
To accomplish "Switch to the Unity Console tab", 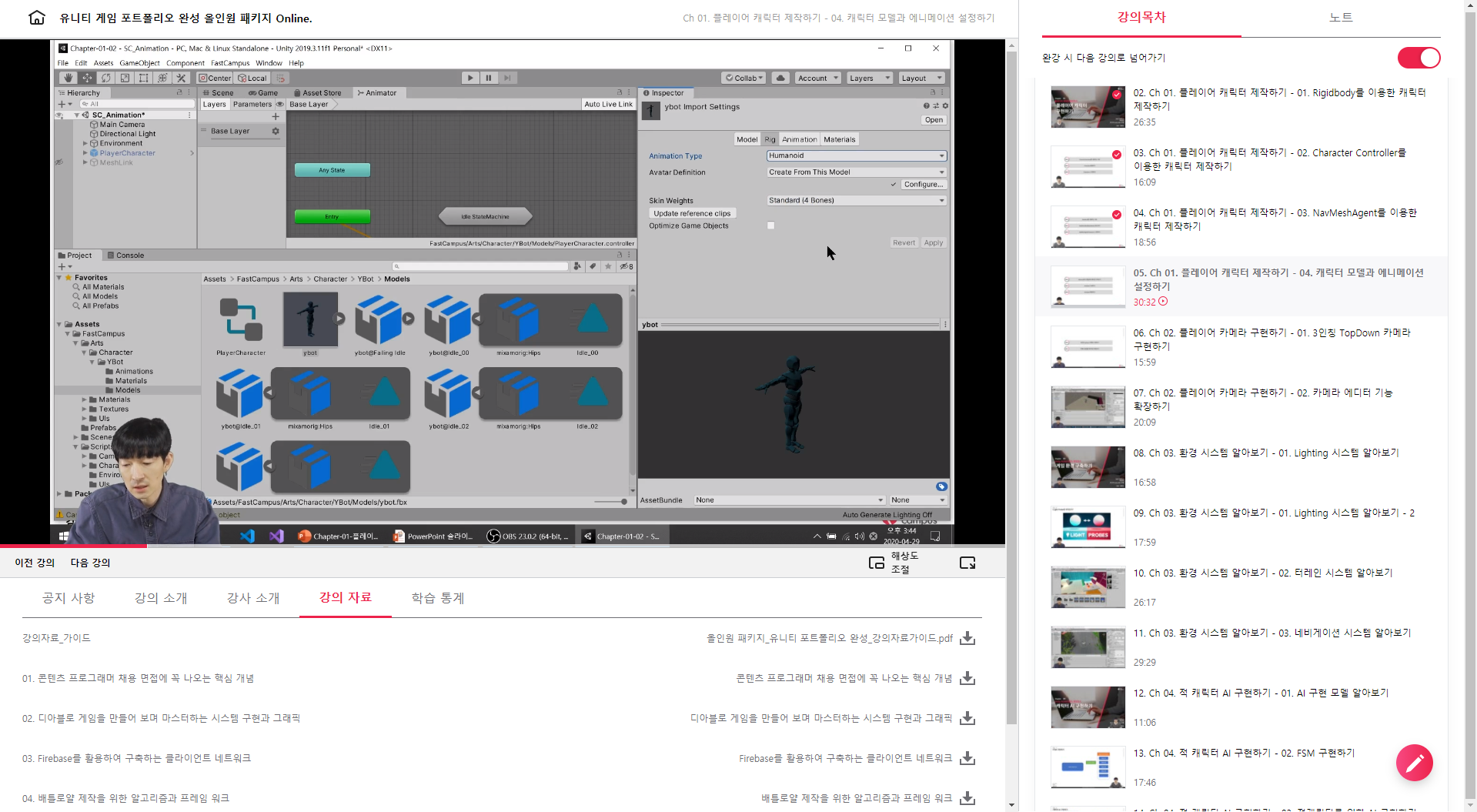I will tap(125, 256).
